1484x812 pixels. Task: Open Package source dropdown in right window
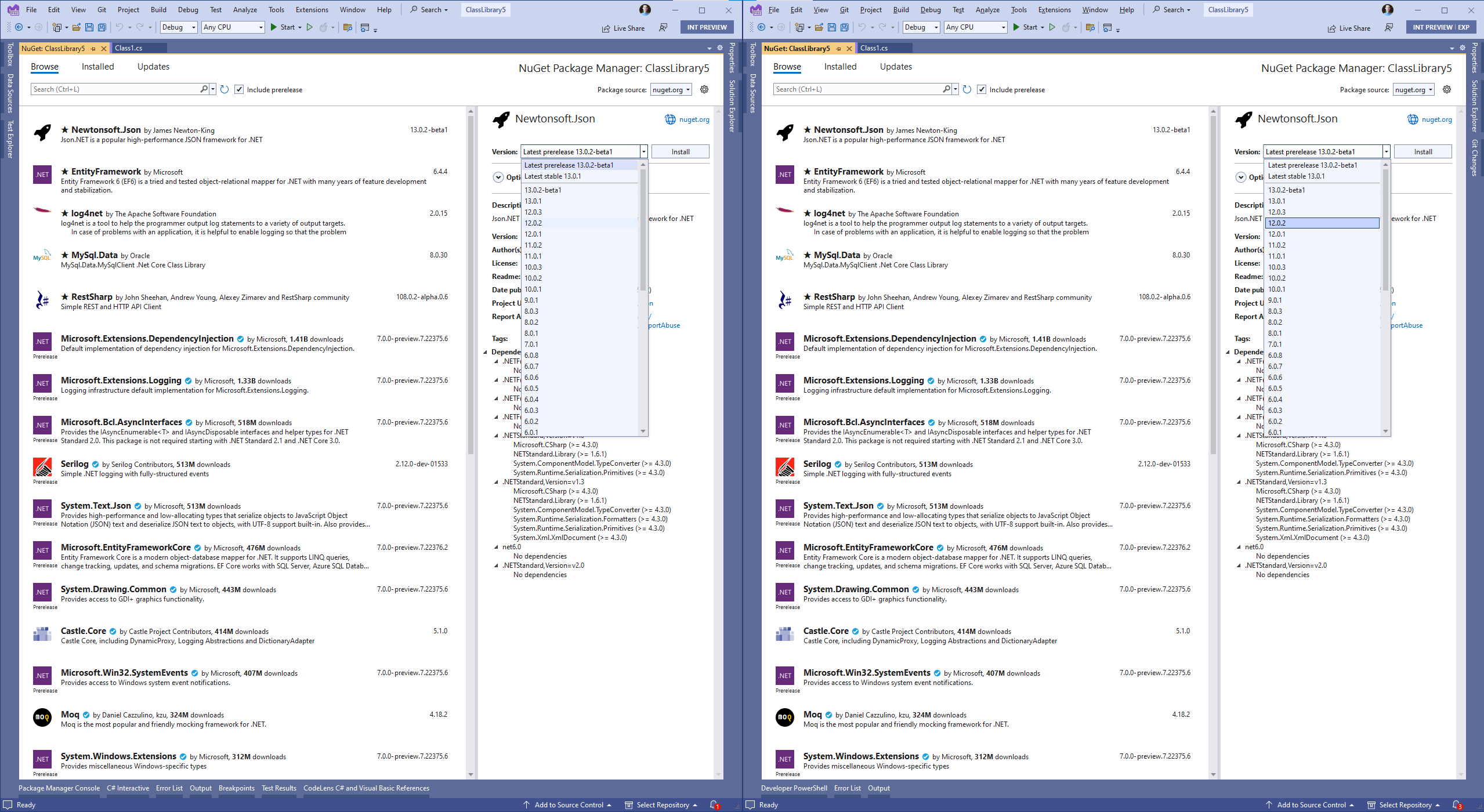point(1414,89)
